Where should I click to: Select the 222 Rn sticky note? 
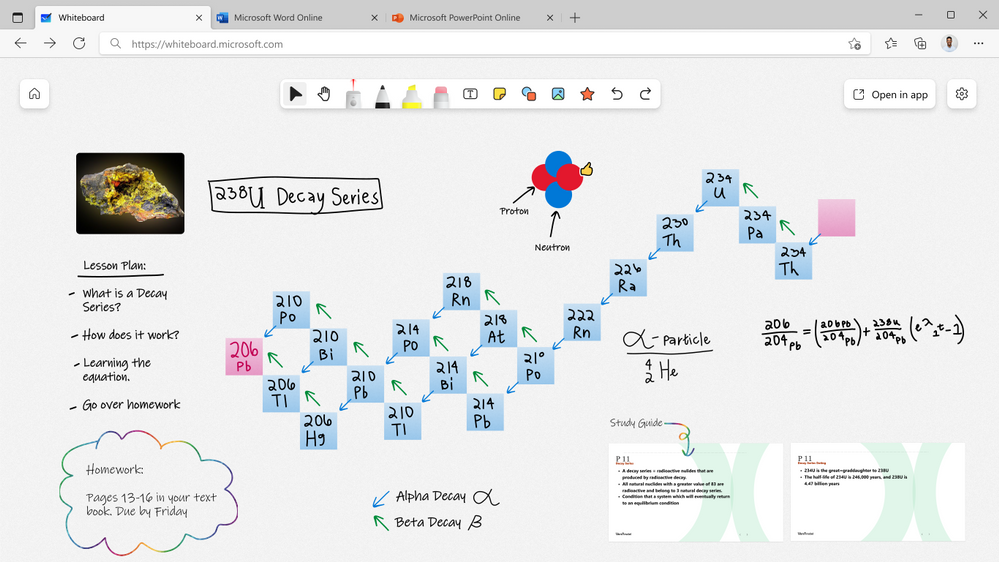click(582, 322)
